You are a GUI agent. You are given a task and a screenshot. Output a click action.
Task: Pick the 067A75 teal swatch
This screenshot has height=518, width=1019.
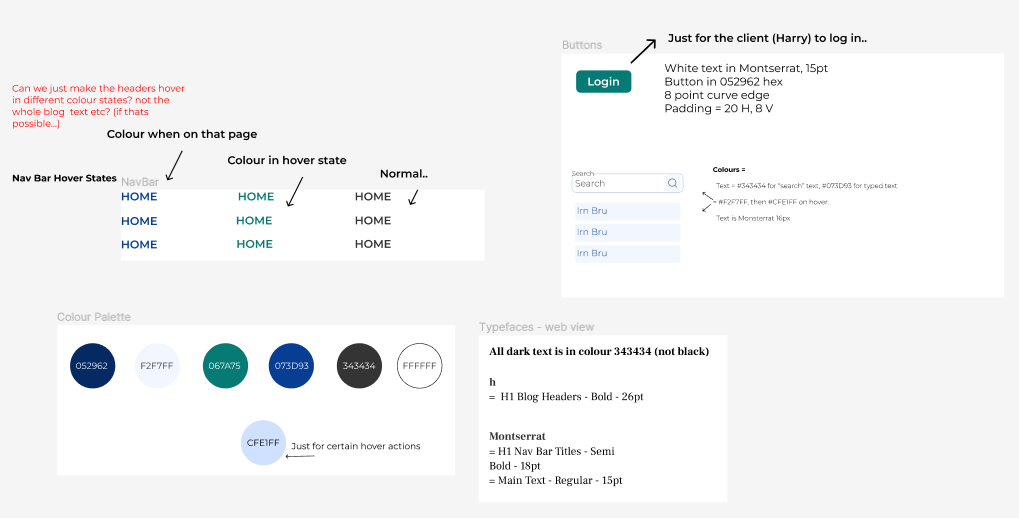click(x=225, y=366)
